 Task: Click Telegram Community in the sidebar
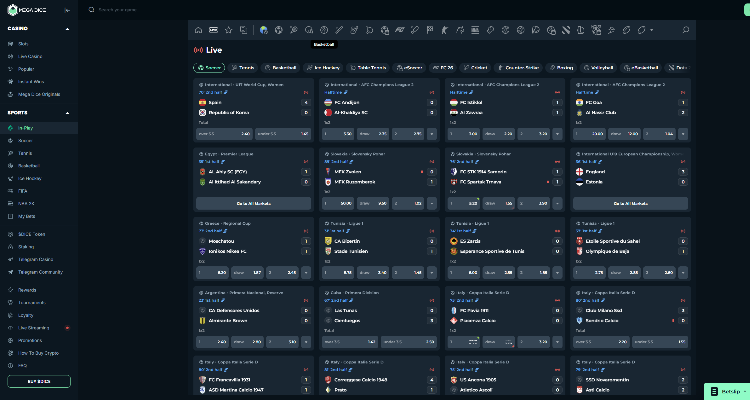pos(40,272)
